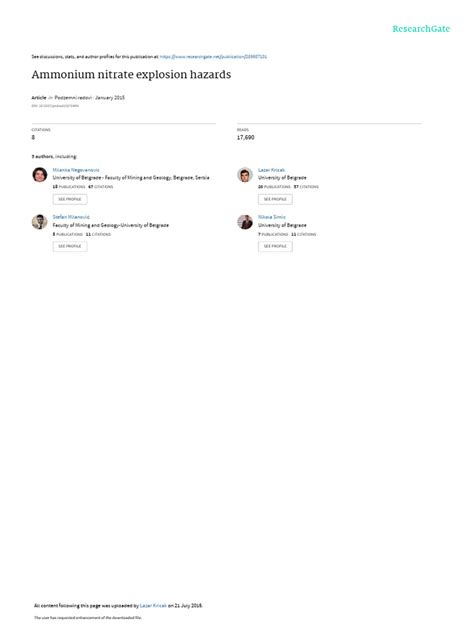474x632 pixels.
Task: Open Nikola Simic's author name link
Action: click(x=272, y=217)
